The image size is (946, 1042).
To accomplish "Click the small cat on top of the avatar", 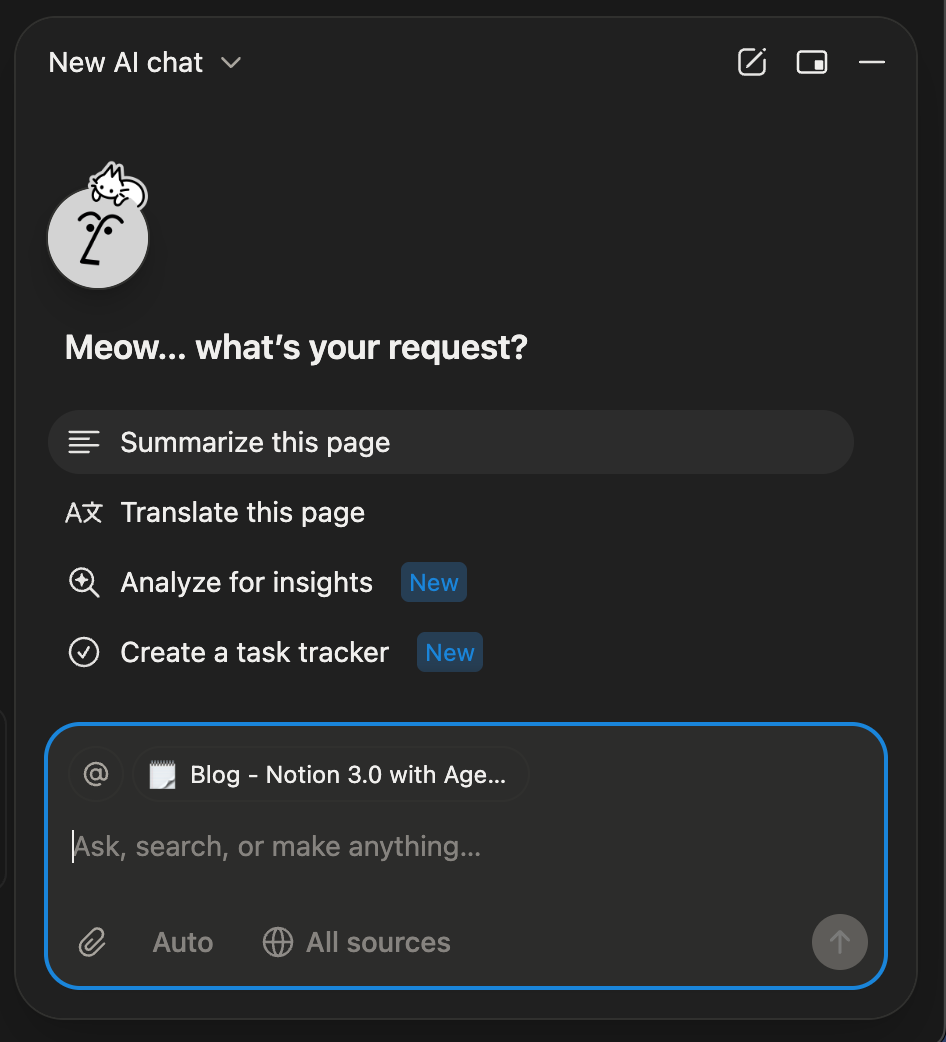I will click(x=116, y=186).
